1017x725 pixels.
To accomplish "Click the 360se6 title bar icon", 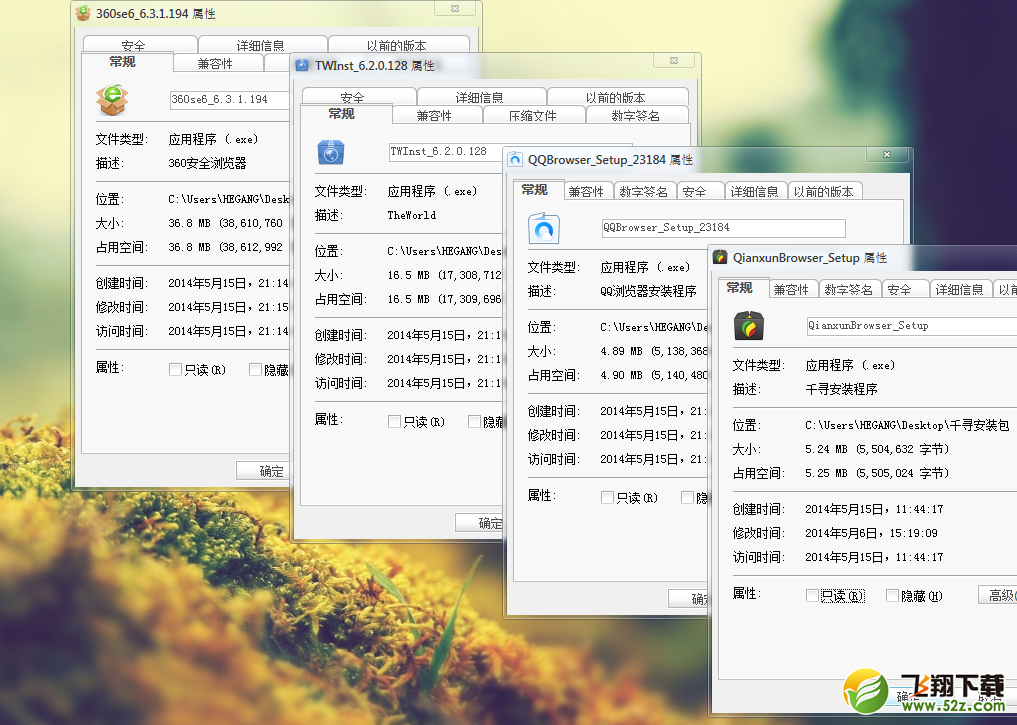I will [x=83, y=13].
